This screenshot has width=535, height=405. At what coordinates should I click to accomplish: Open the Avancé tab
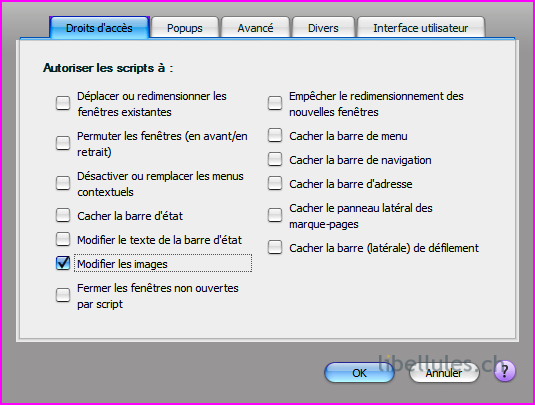255,27
